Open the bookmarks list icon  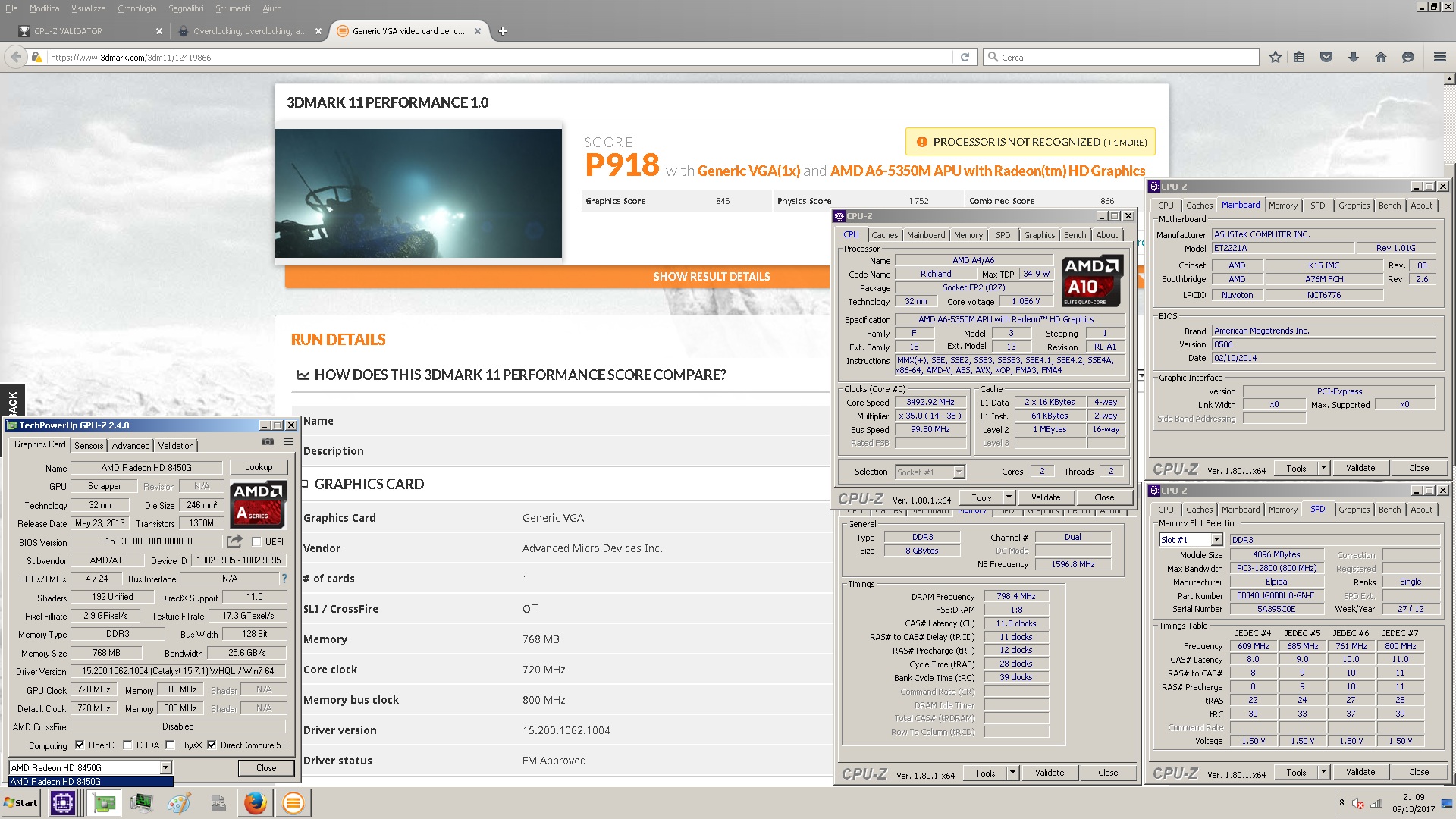(x=1299, y=57)
